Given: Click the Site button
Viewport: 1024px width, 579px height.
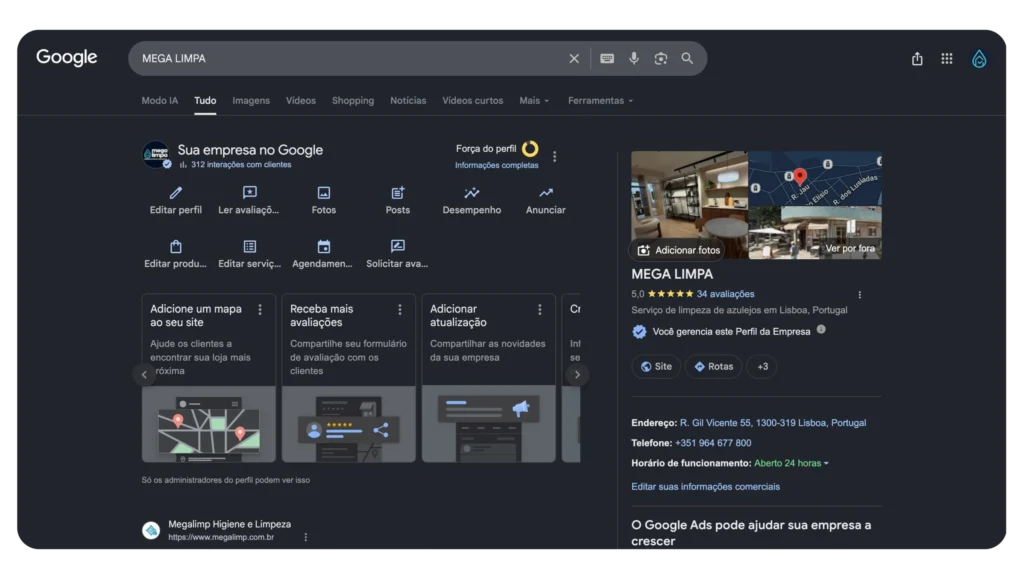Looking at the screenshot, I should [x=656, y=366].
